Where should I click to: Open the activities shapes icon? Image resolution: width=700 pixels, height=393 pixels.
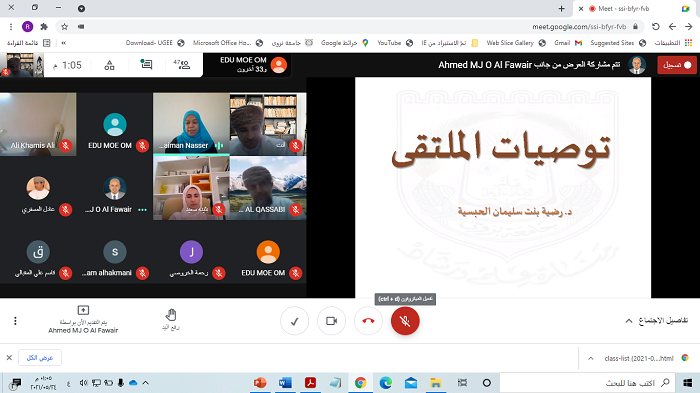point(109,65)
